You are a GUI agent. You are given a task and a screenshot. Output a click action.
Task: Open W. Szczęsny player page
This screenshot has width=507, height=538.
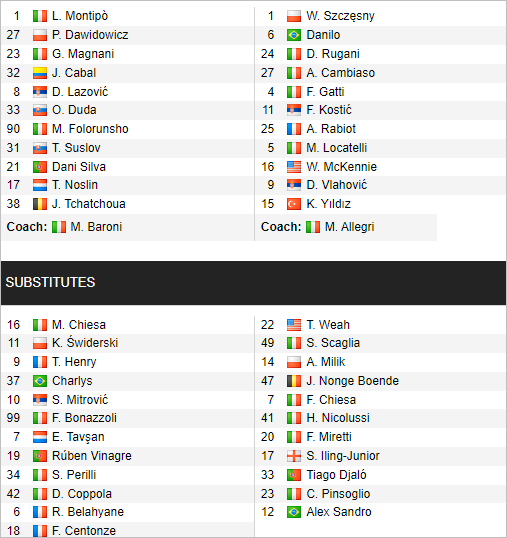pos(340,16)
